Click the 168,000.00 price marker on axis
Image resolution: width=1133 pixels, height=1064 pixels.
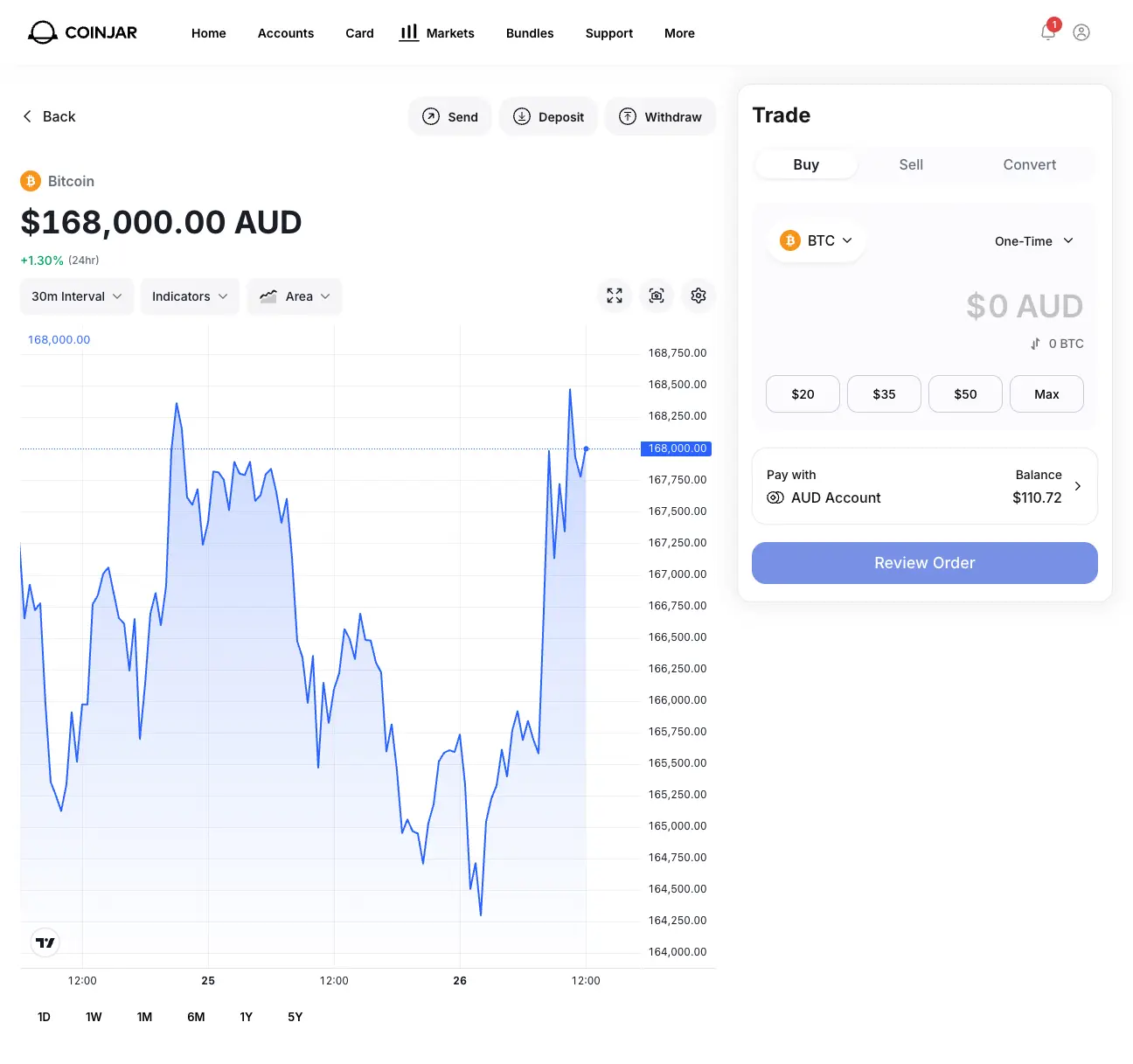[x=677, y=449]
